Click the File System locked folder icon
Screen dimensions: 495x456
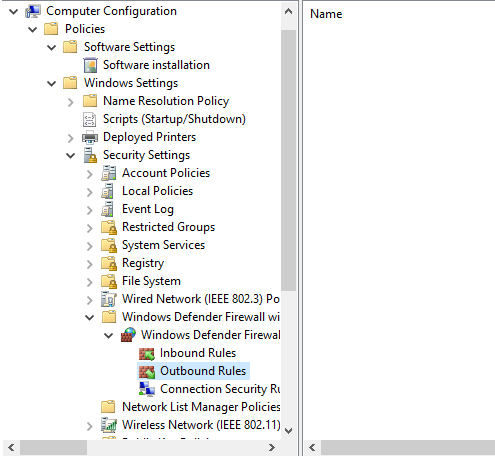click(109, 281)
